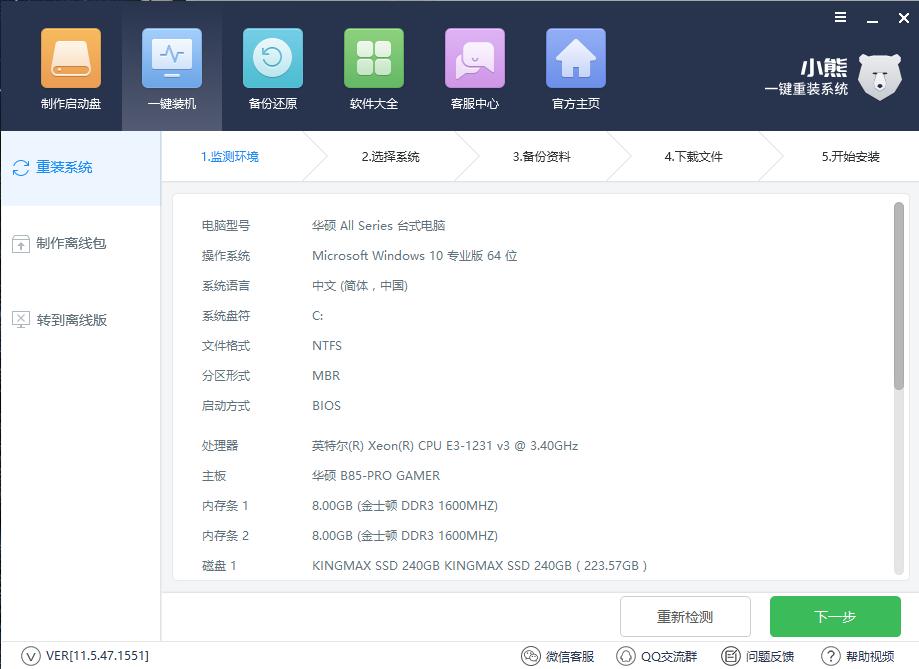Open the 制作启动盘 boot disk tool
Viewport: 919px width, 669px height.
pos(71,69)
